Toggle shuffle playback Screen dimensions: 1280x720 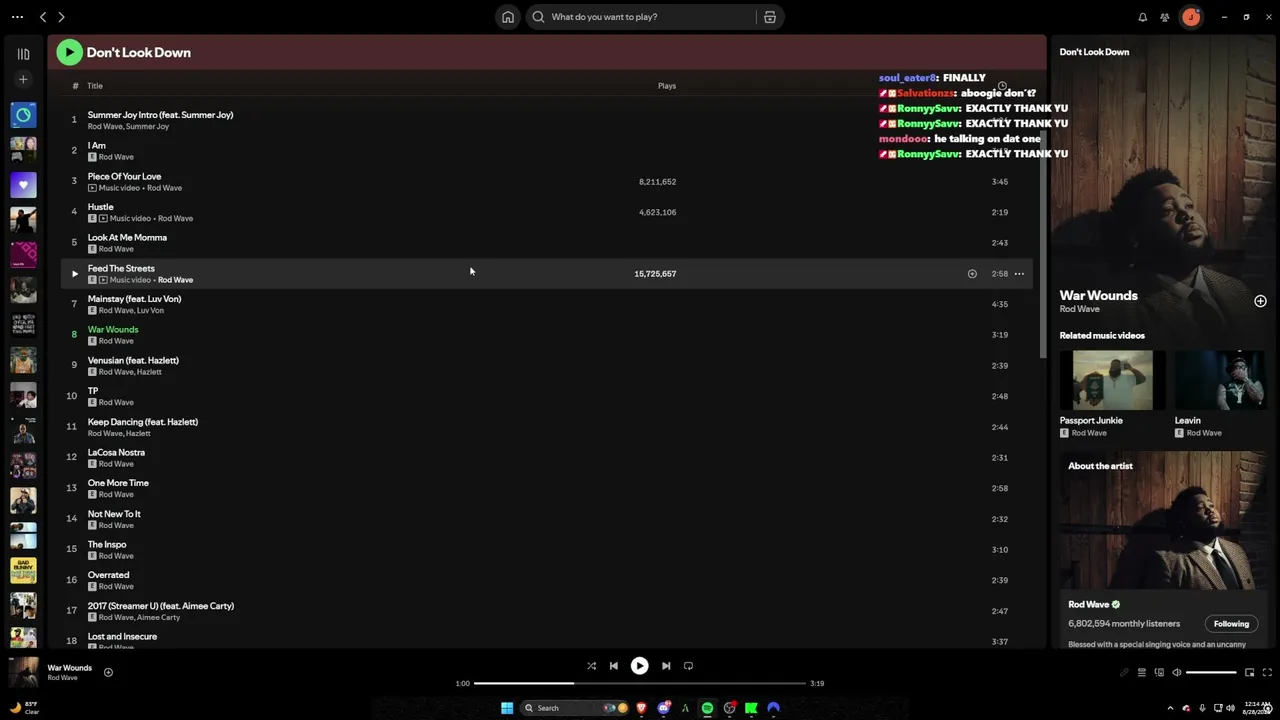[591, 666]
